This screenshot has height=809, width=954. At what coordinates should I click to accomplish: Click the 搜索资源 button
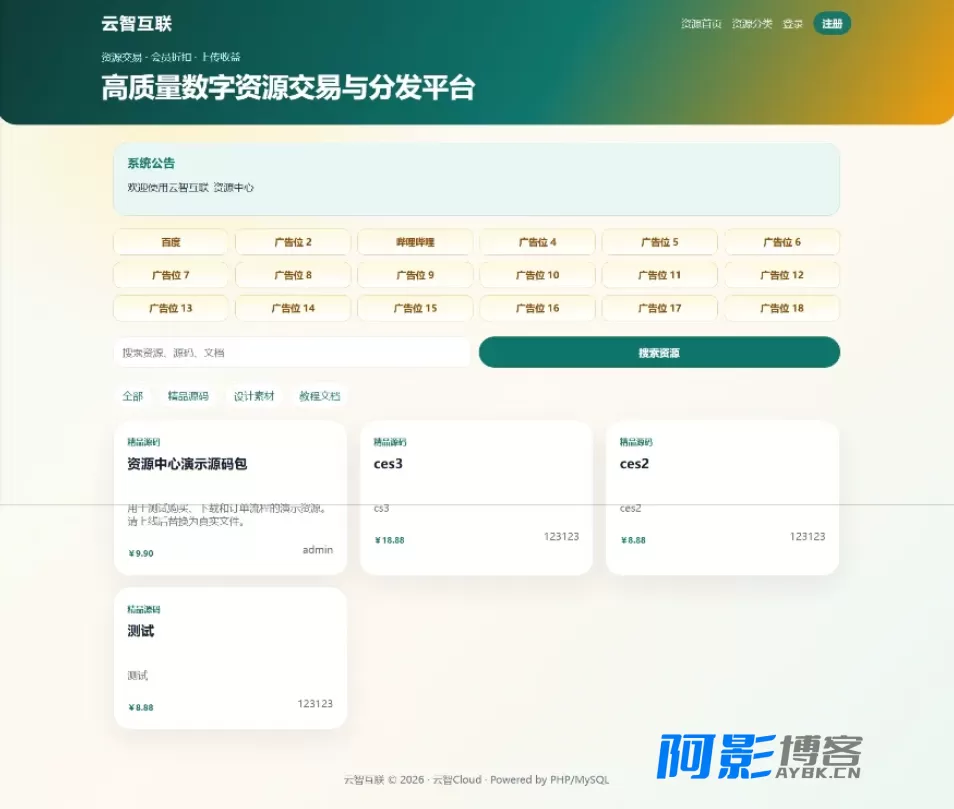coord(660,353)
